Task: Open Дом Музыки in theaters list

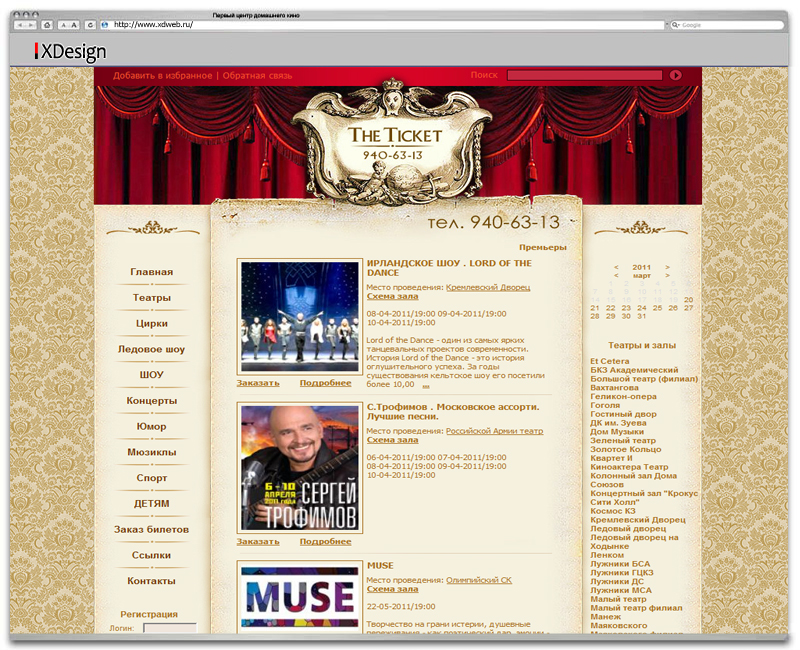Action: click(x=617, y=432)
